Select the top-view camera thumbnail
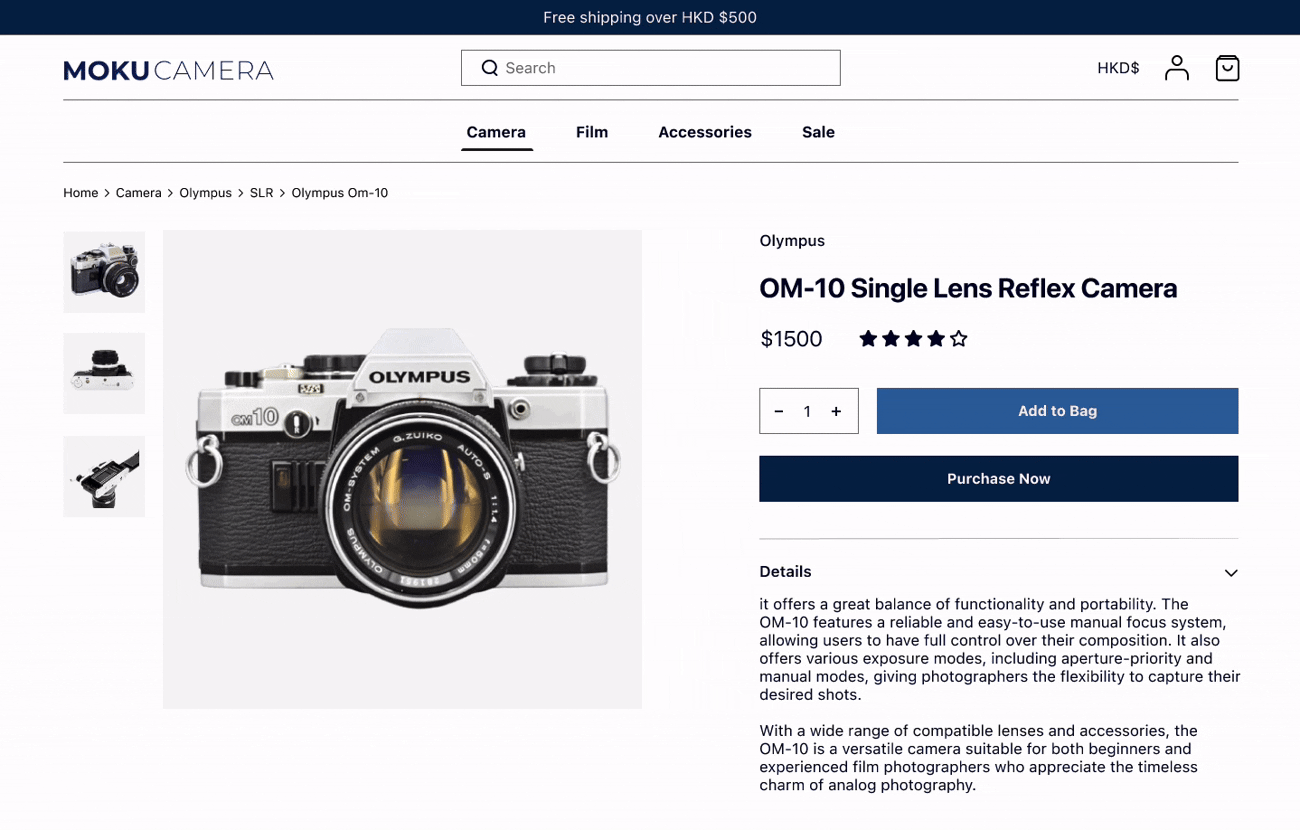The image size is (1300, 830). 104,374
